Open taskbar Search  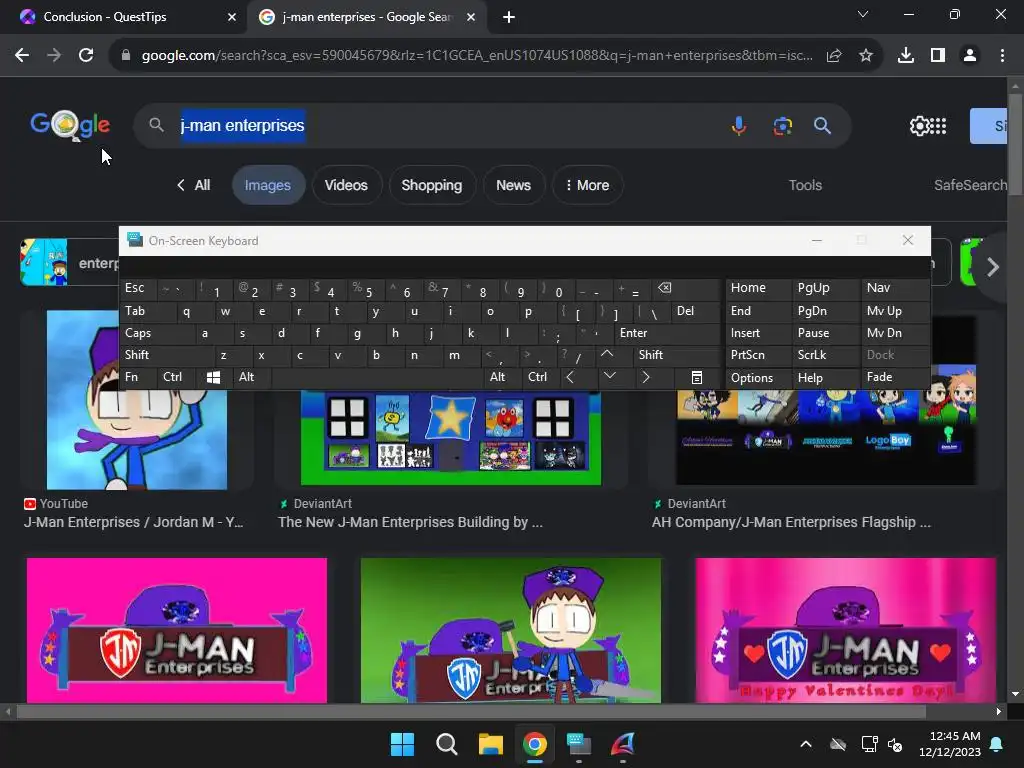pyautogui.click(x=447, y=744)
